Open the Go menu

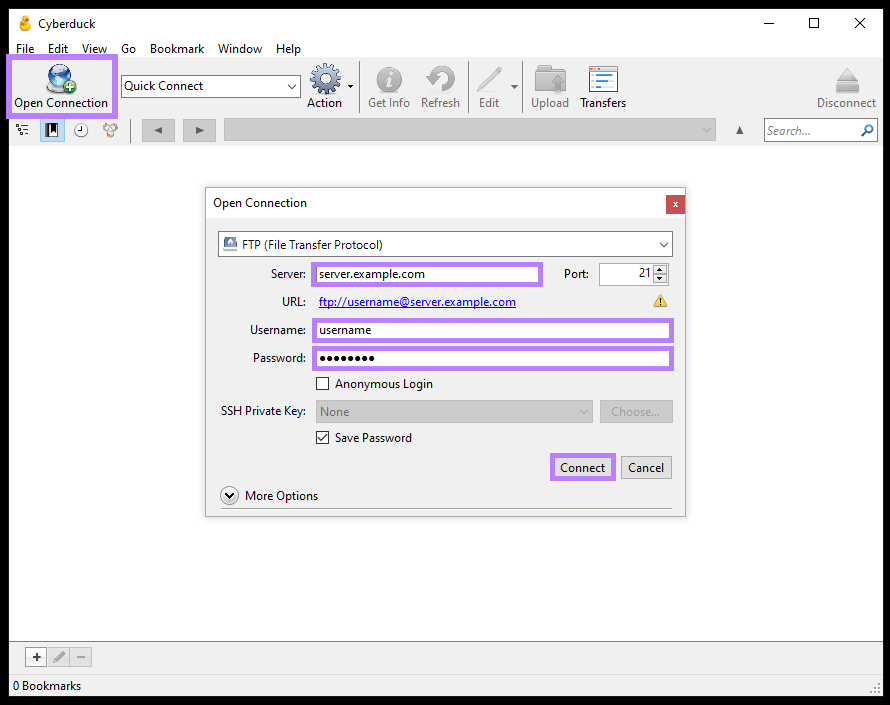coord(128,48)
